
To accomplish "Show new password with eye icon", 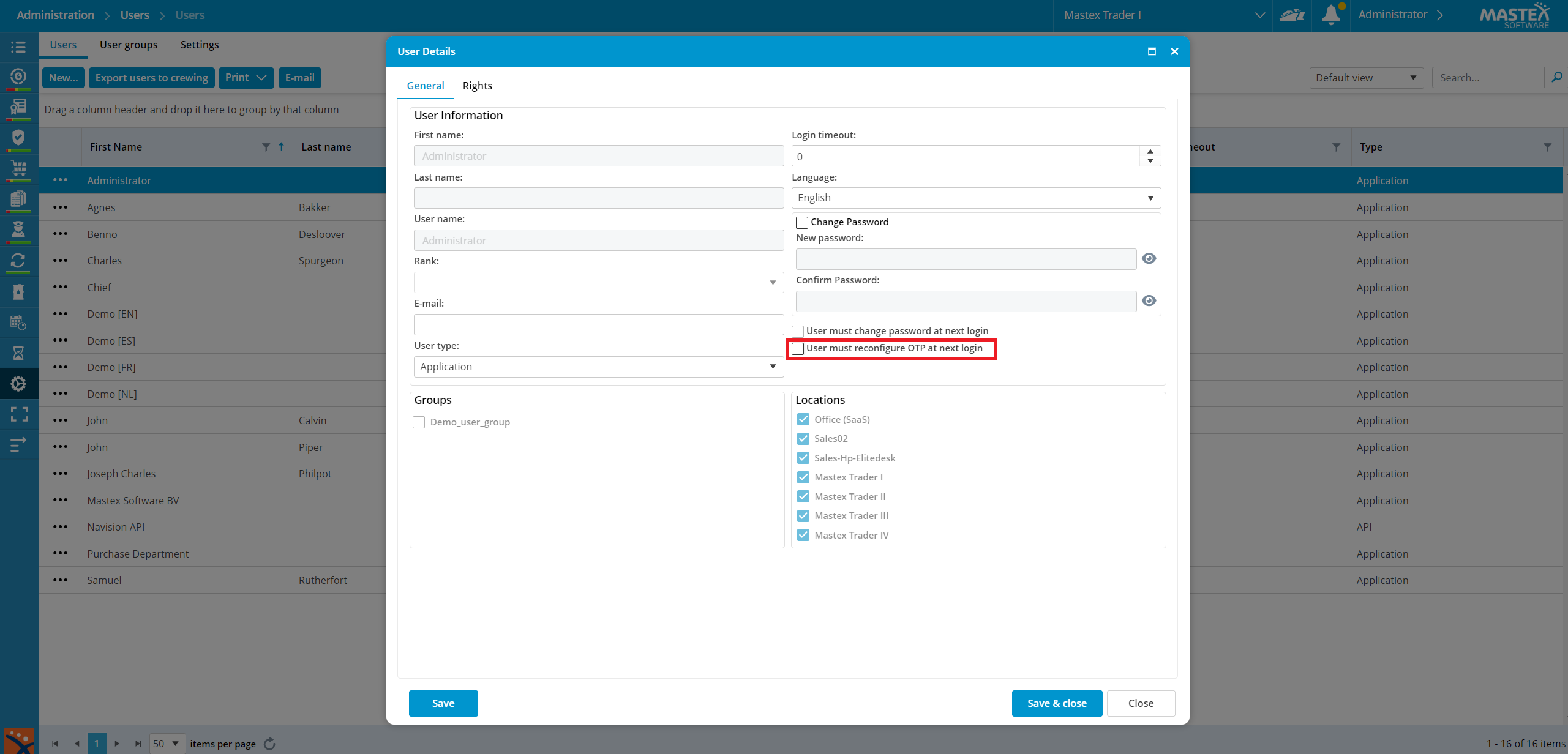I will [x=1149, y=258].
